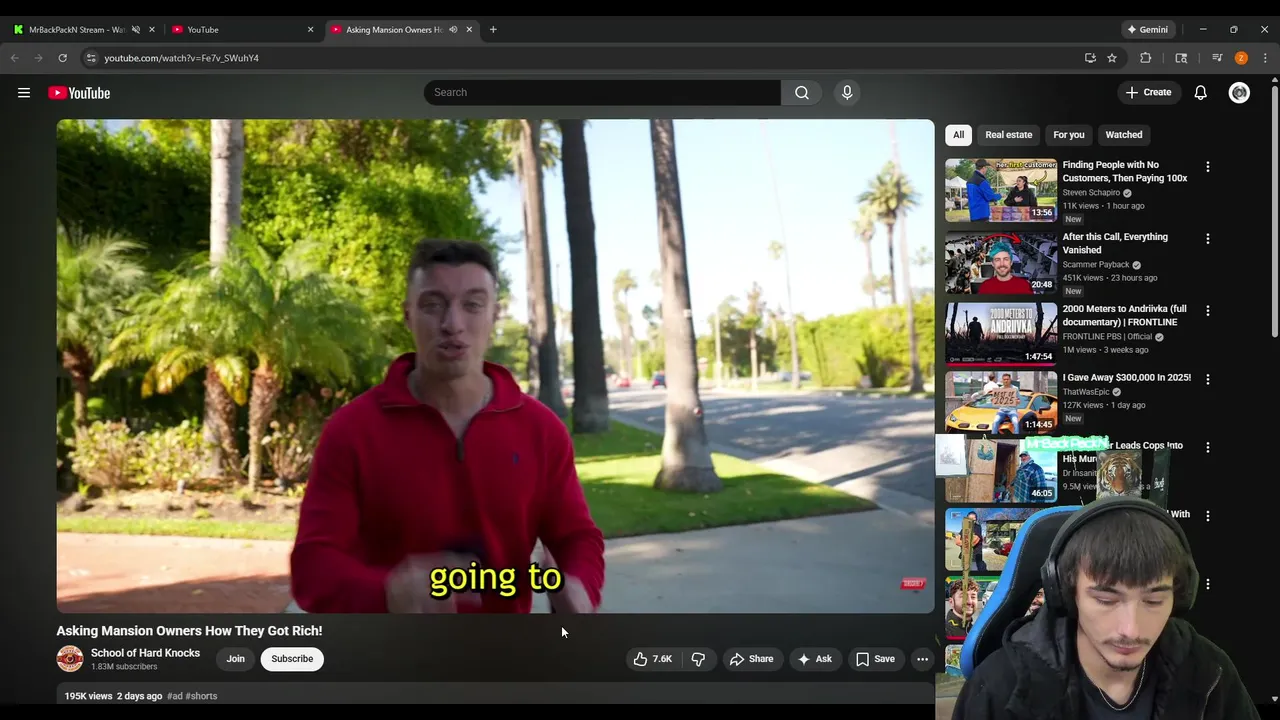Focus the YouTube search field
The width and height of the screenshot is (1280, 720).
(x=602, y=92)
